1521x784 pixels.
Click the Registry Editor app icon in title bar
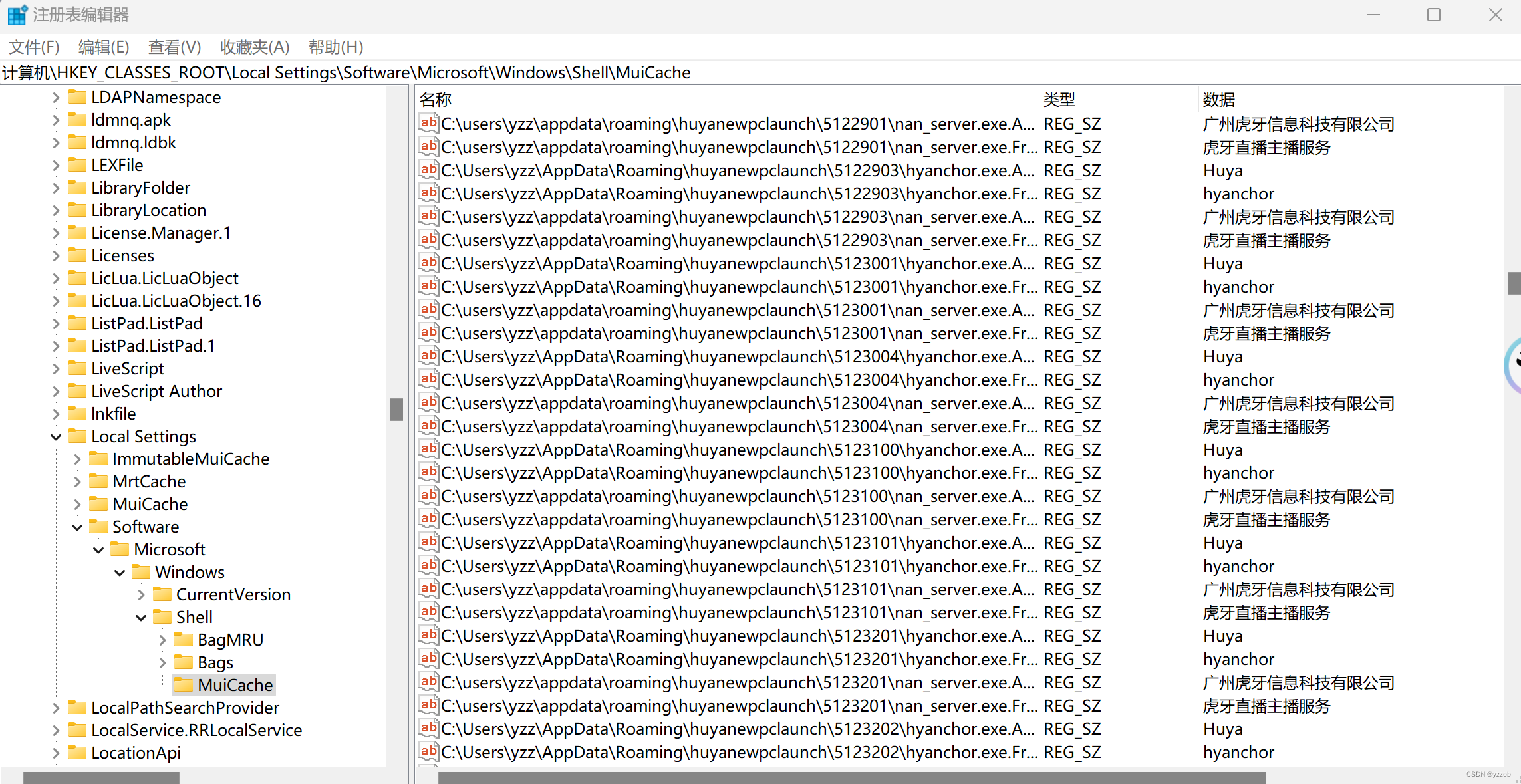(x=17, y=15)
